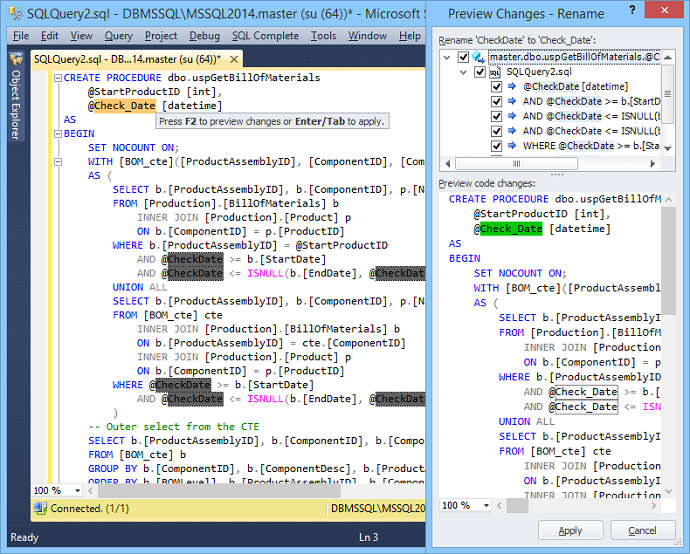Close the Preview Changes dialog
This screenshot has width=690, height=554.
point(664,10)
